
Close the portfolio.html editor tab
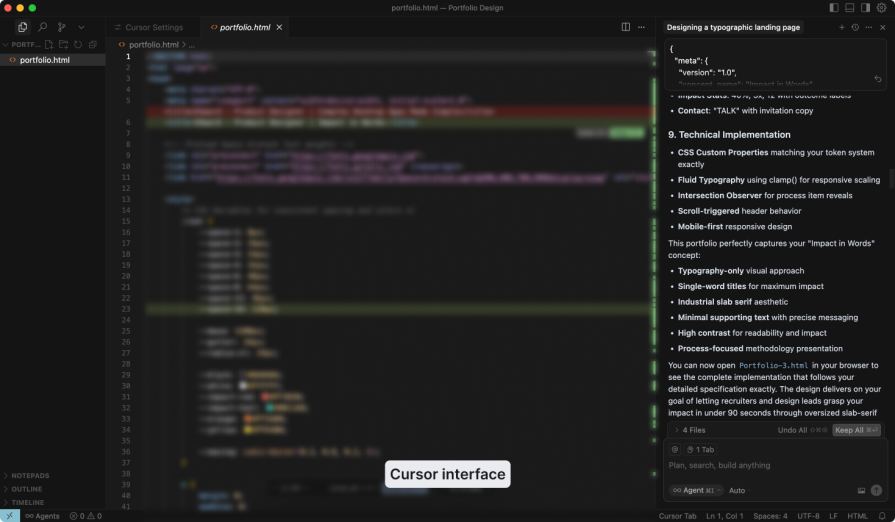pos(279,27)
